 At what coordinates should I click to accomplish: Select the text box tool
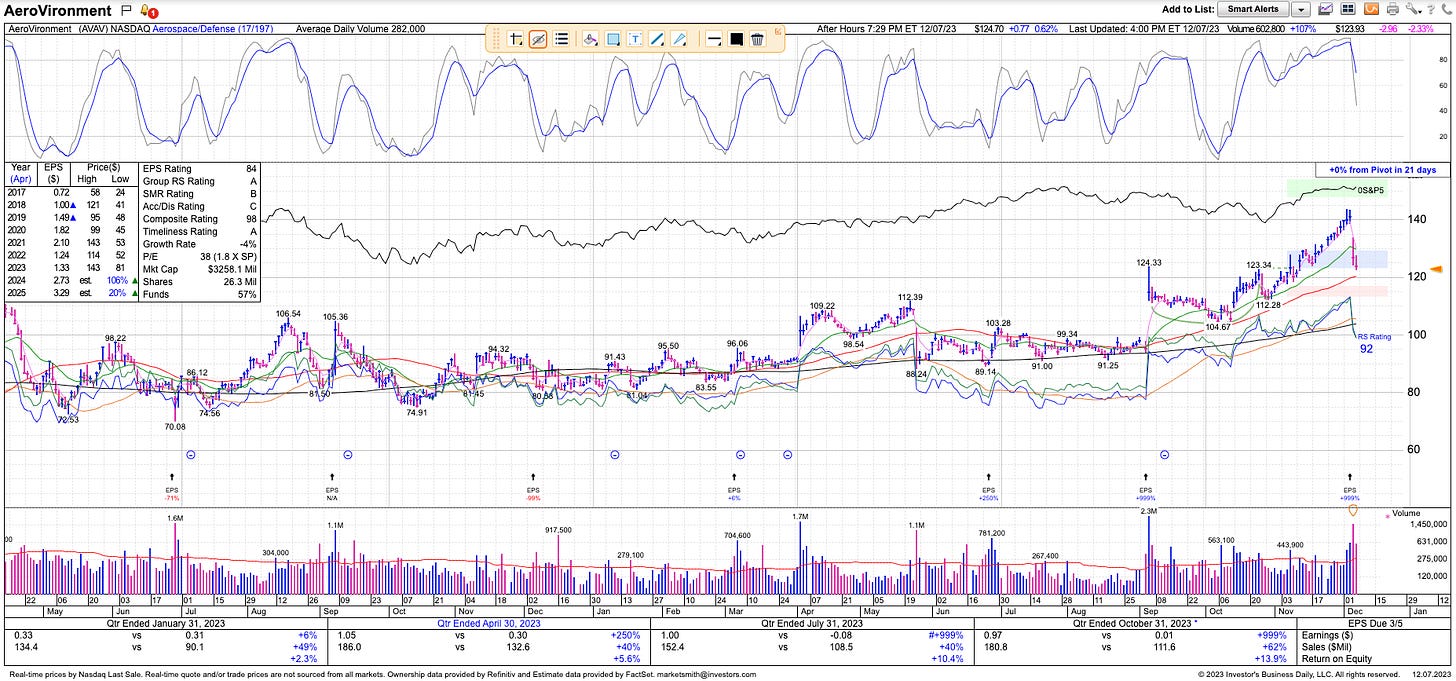(x=635, y=39)
